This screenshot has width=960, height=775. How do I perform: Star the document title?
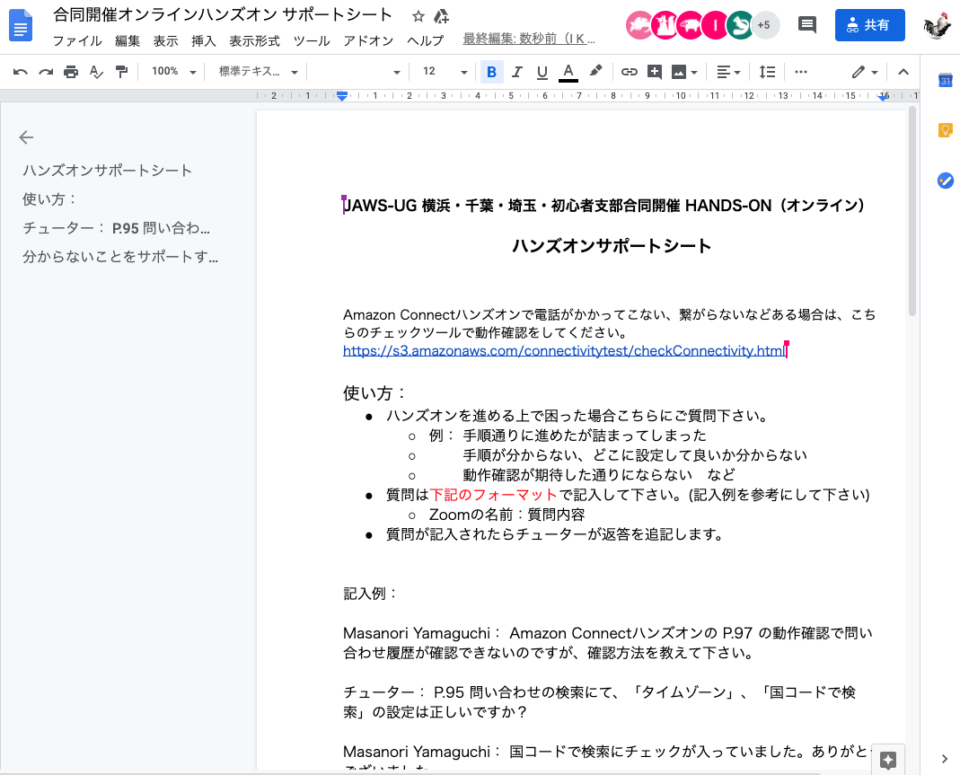[x=418, y=16]
